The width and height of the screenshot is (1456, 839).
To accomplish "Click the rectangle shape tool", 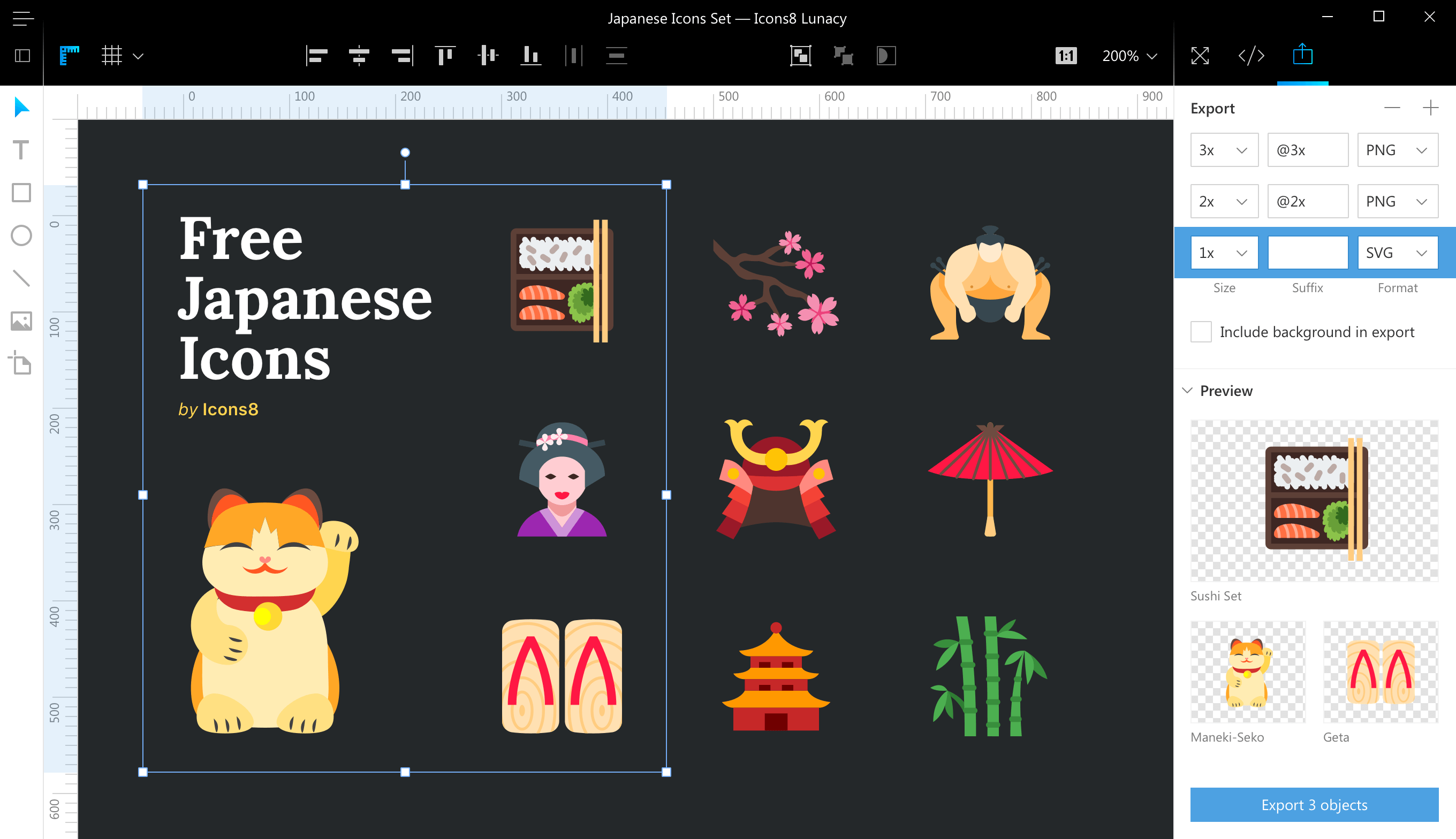I will (x=22, y=194).
